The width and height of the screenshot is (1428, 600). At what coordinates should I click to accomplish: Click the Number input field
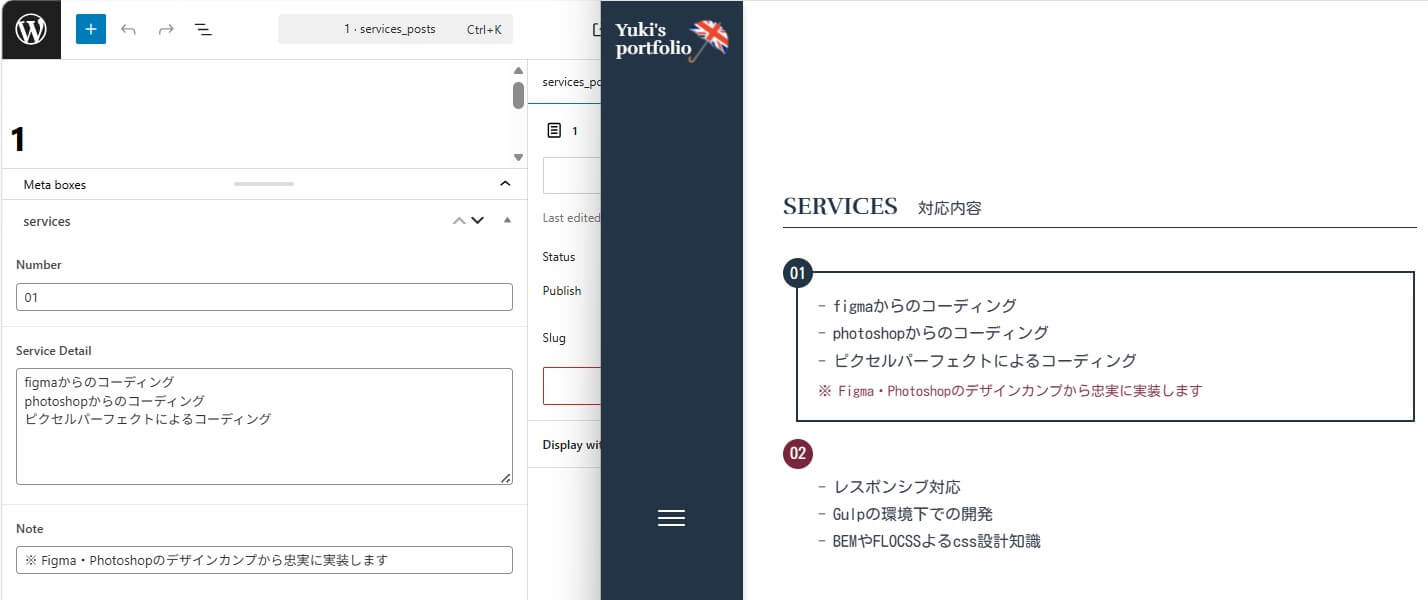(264, 297)
